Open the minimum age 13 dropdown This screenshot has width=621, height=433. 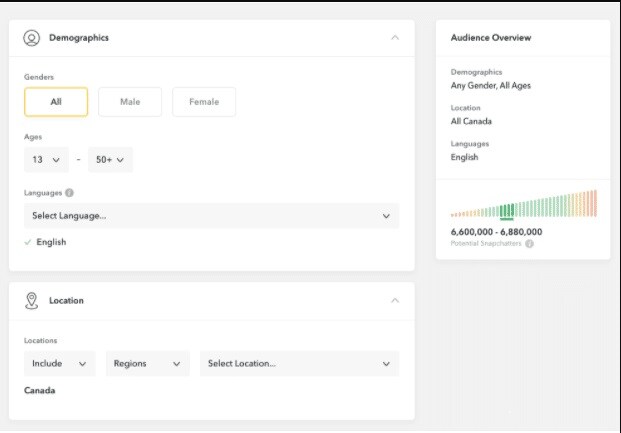[x=46, y=159]
